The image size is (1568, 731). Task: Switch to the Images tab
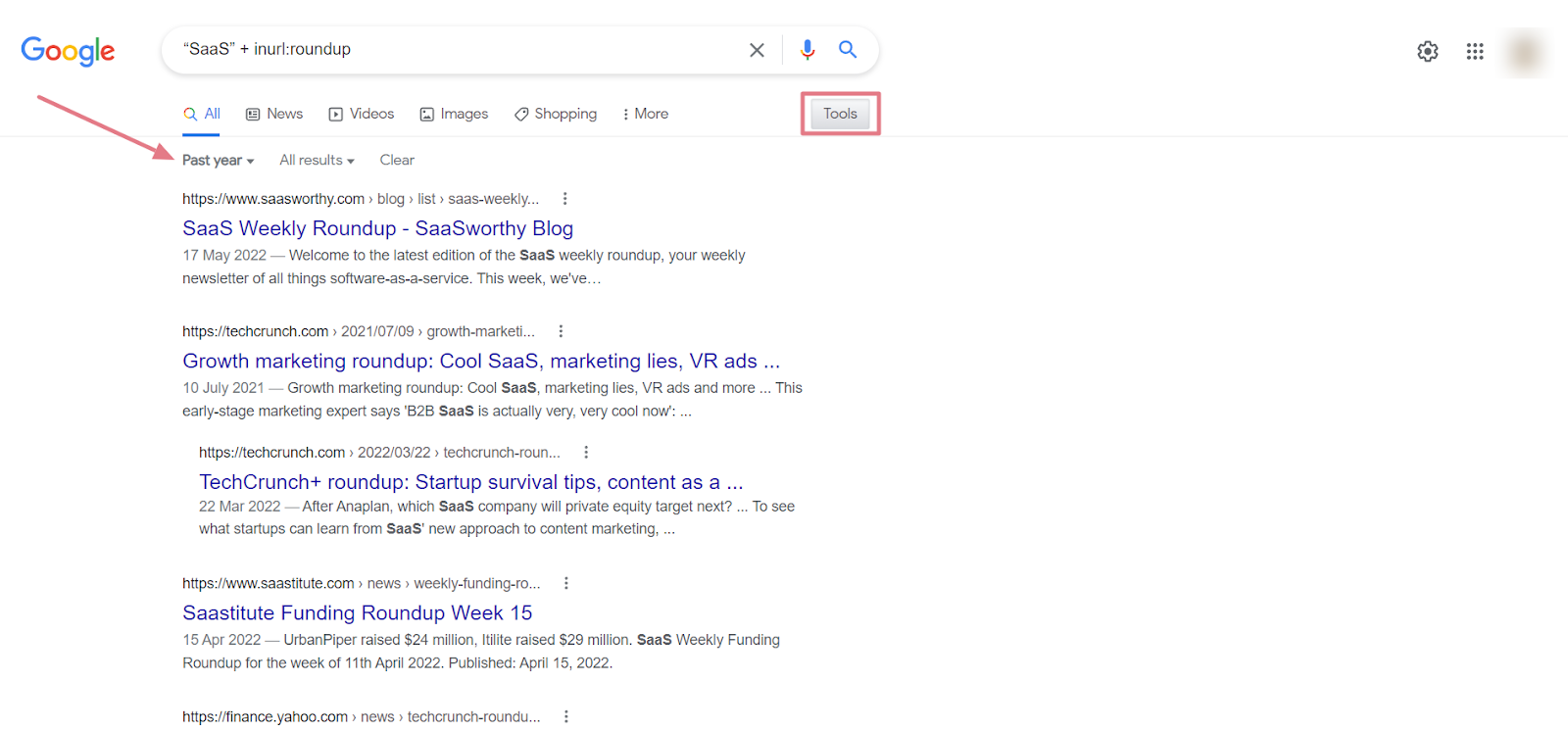454,114
